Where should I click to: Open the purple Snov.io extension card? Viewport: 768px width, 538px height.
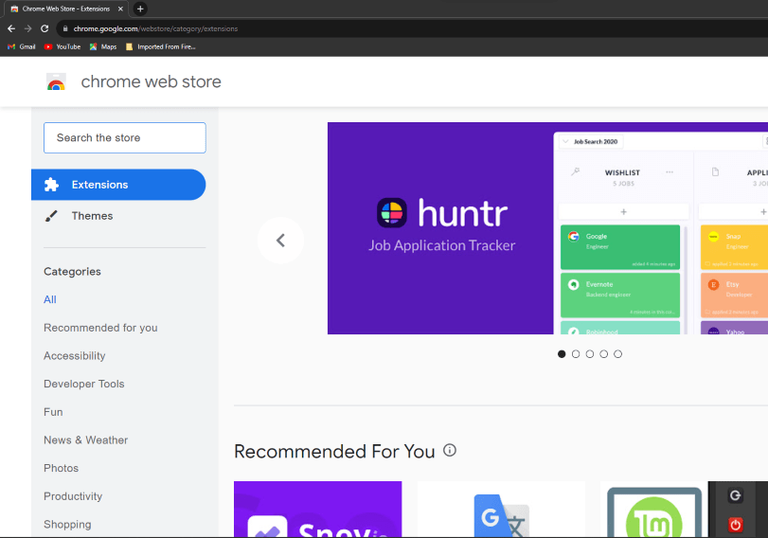318,509
